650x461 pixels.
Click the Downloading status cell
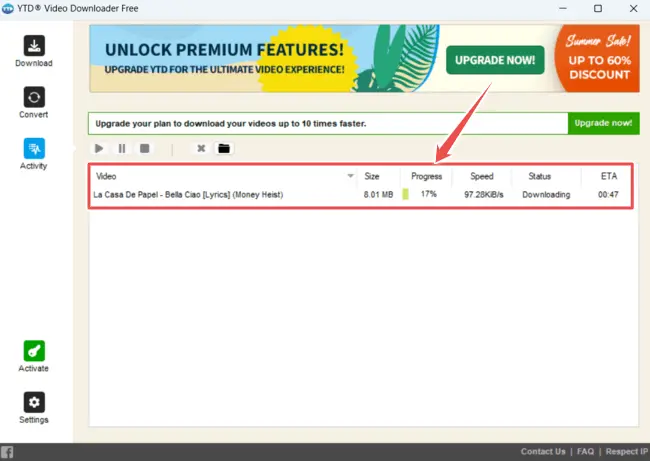(546, 194)
